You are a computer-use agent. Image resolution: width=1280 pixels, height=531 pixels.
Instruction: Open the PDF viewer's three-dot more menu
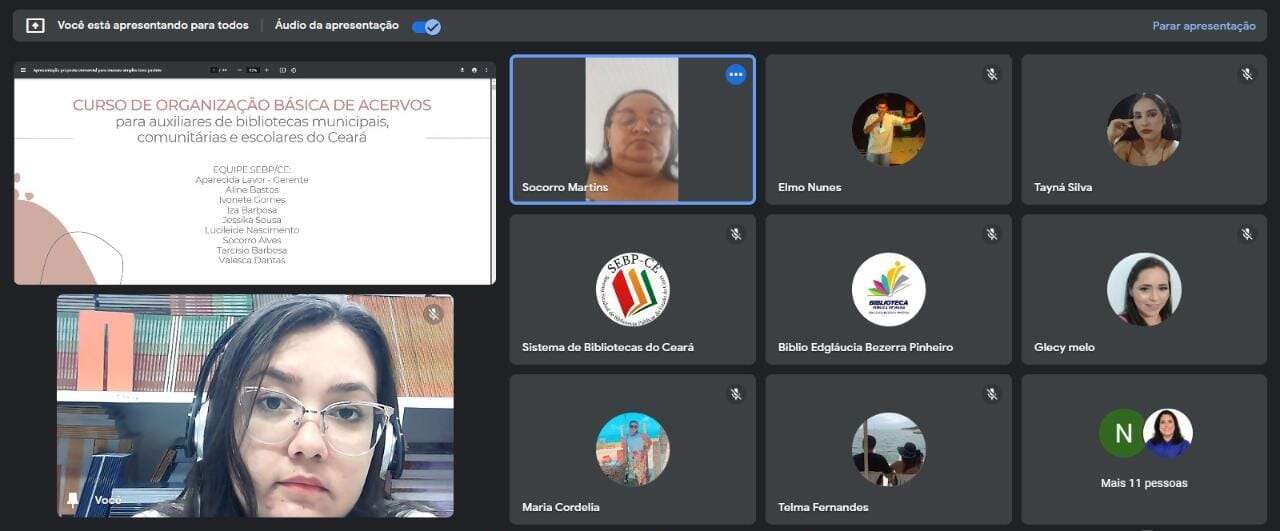click(x=486, y=70)
